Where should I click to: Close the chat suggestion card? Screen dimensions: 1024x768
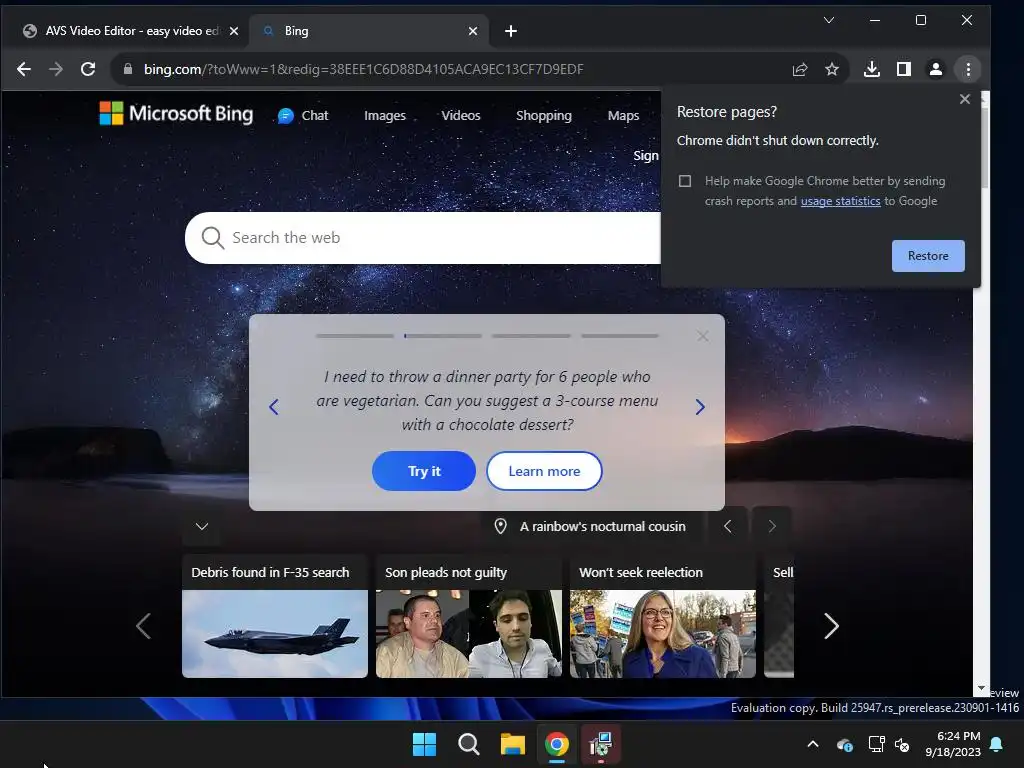(x=703, y=336)
